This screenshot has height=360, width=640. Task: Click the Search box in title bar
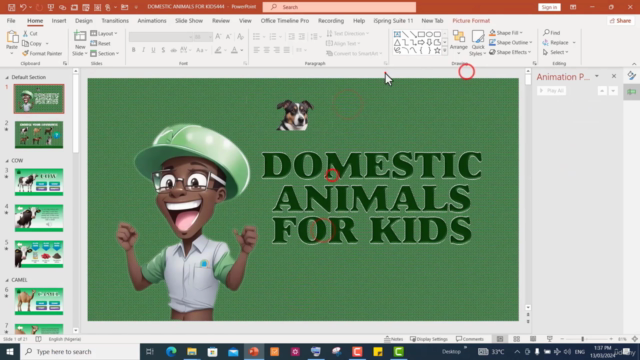coord(339,7)
